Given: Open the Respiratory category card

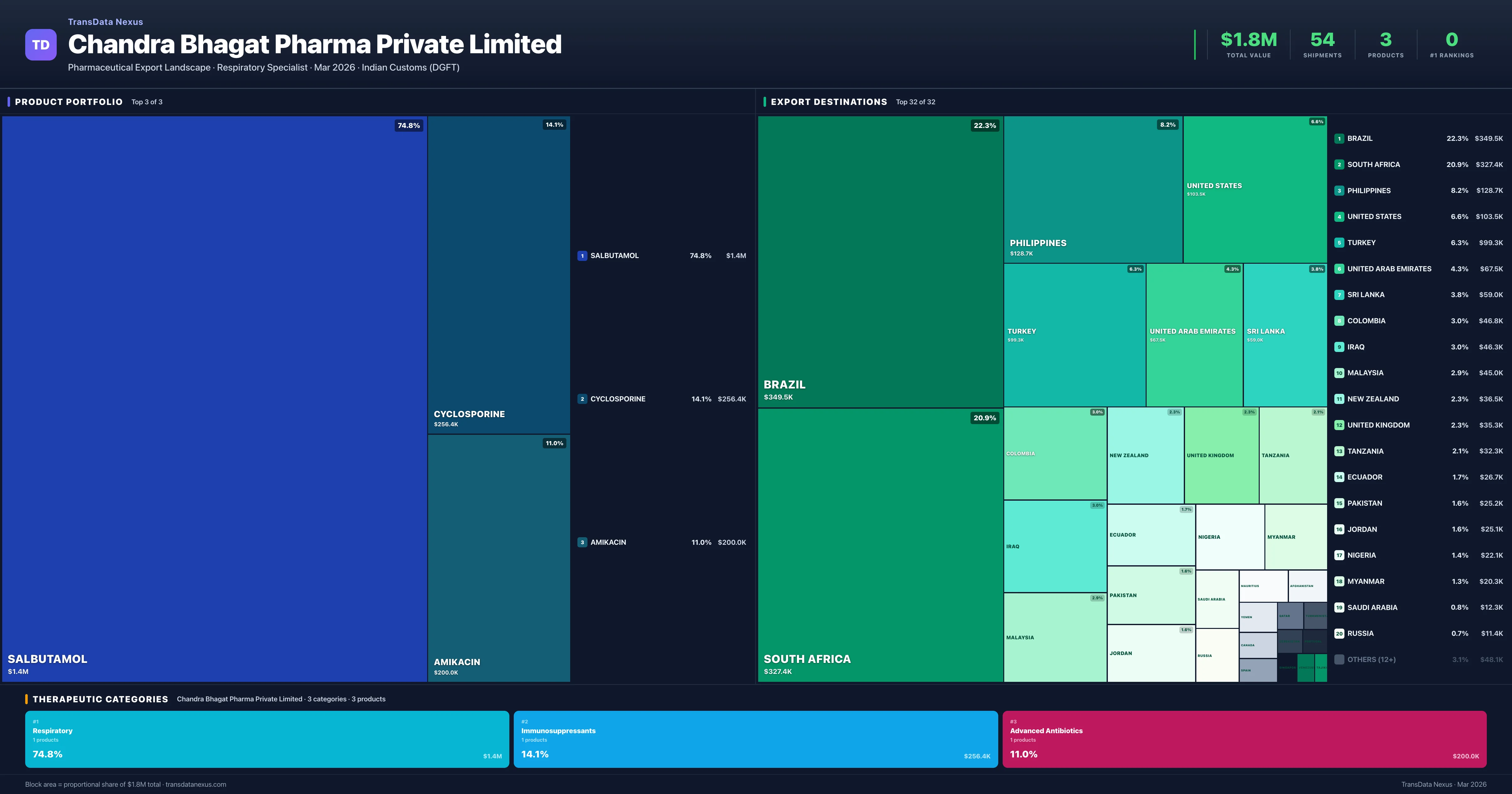Looking at the screenshot, I should tap(266, 739).
